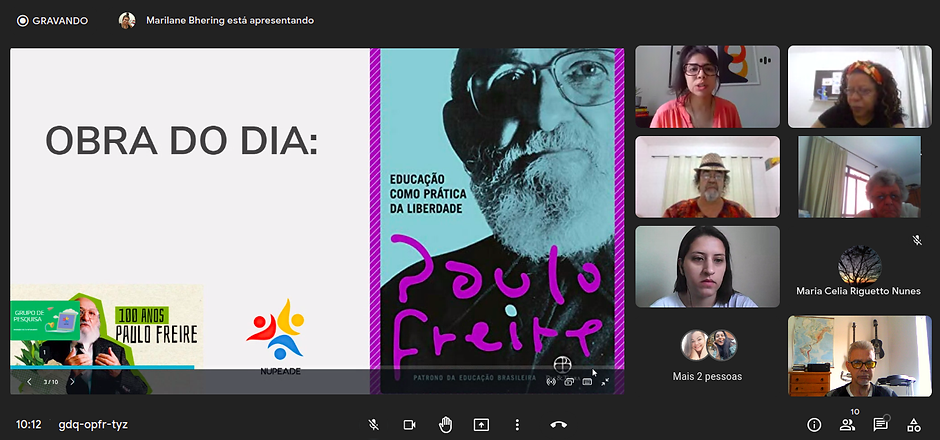Toggle the camera on or off
940x440 pixels.
409,425
